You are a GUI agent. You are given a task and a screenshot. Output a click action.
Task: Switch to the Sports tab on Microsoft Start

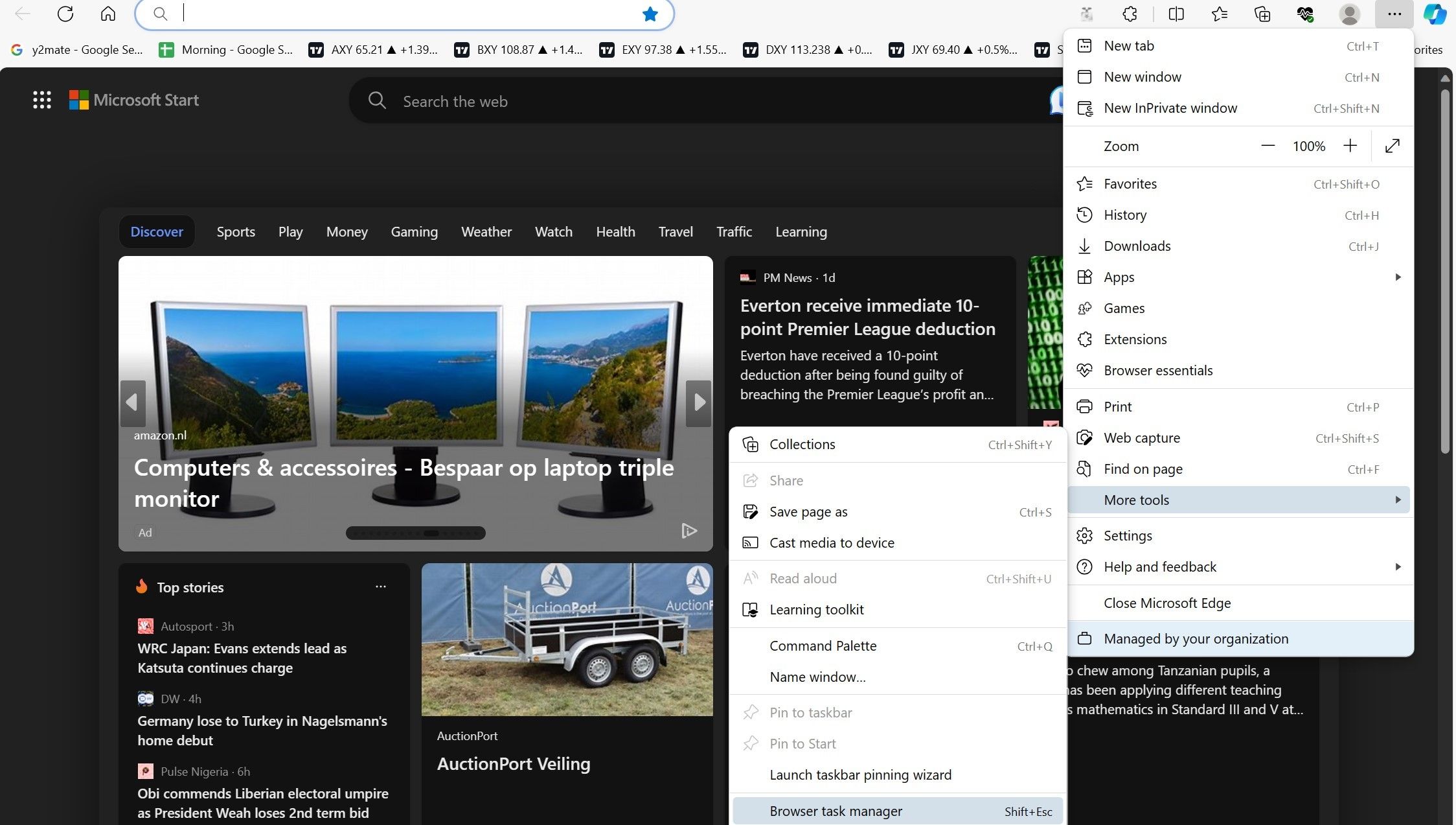coord(235,231)
